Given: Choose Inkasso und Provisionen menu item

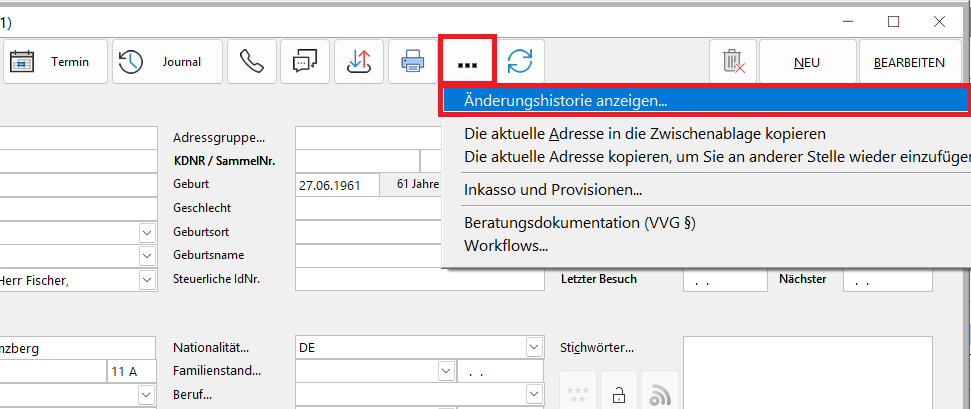Looking at the screenshot, I should pyautogui.click(x=553, y=190).
